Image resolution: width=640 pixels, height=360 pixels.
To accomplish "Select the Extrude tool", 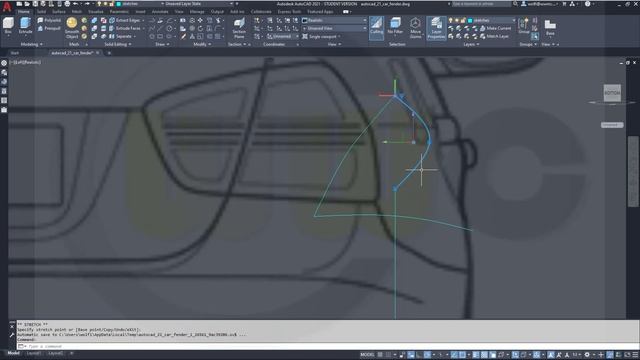I will [x=25, y=26].
